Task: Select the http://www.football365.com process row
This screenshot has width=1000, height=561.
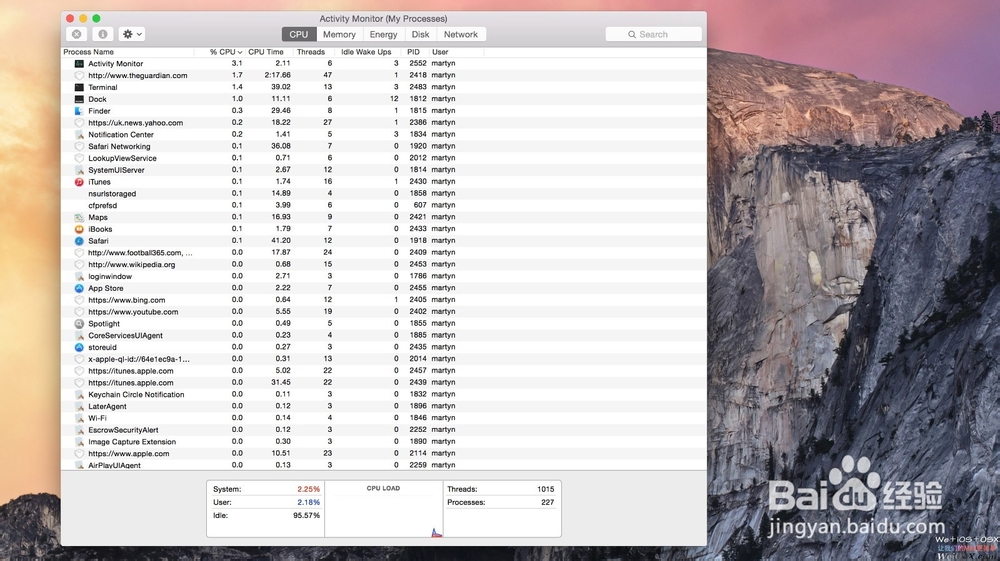Action: pyautogui.click(x=384, y=252)
